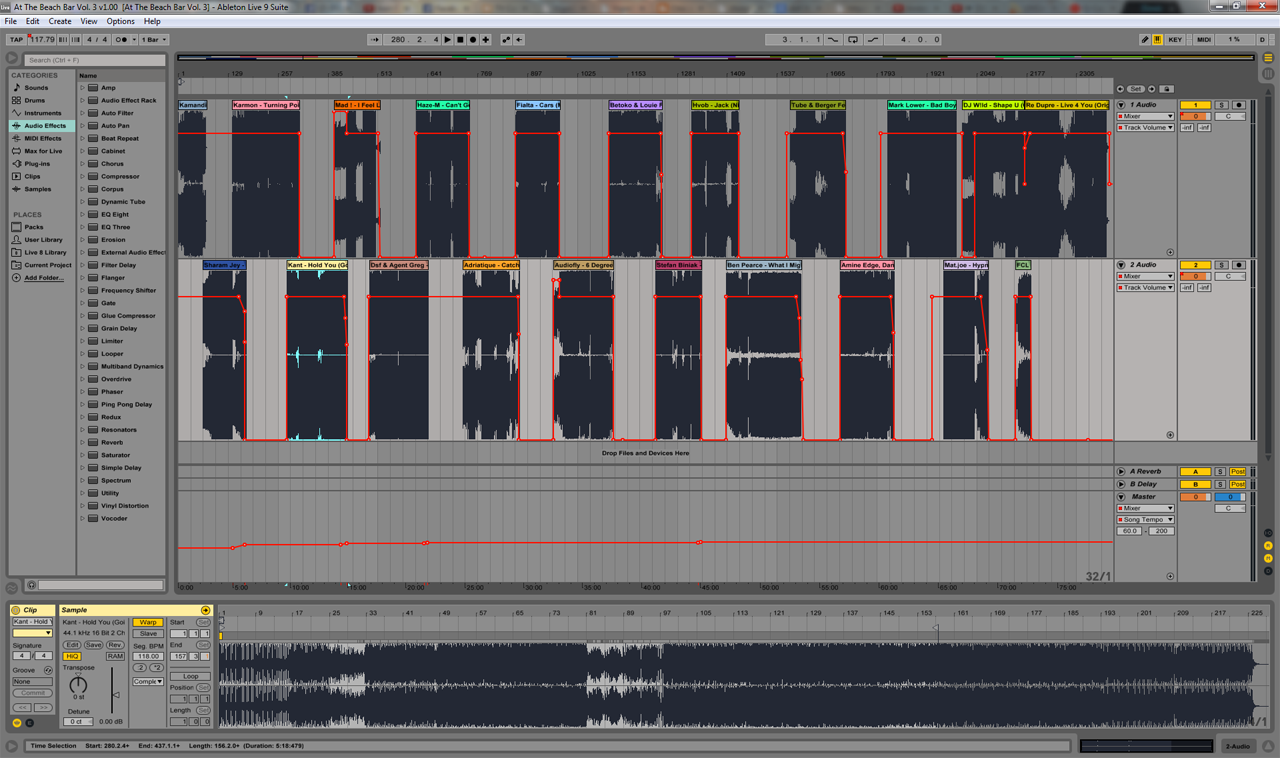Click the Detune 0 ct field
Viewport: 1280px width, 758px height.
(78, 721)
